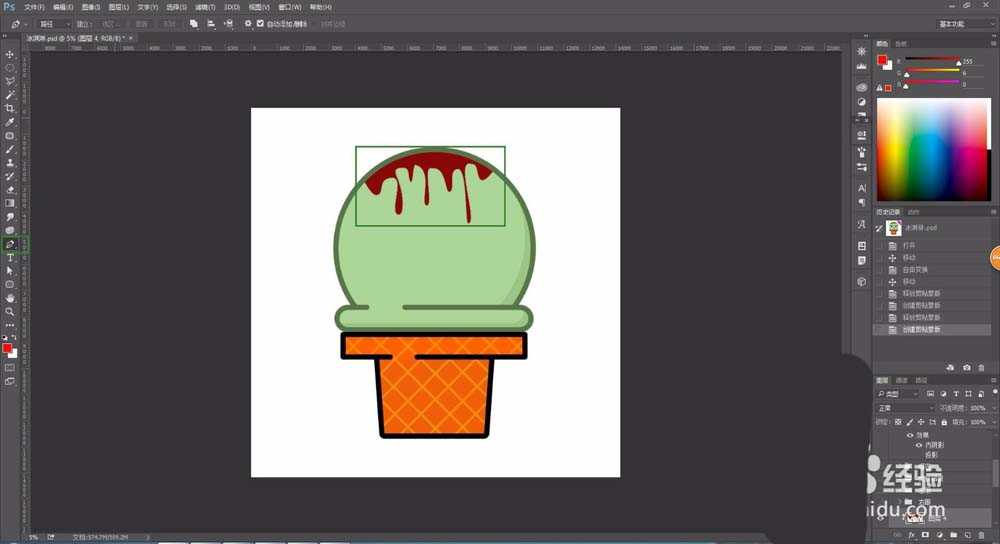Select the Zoom tool

(x=10, y=311)
